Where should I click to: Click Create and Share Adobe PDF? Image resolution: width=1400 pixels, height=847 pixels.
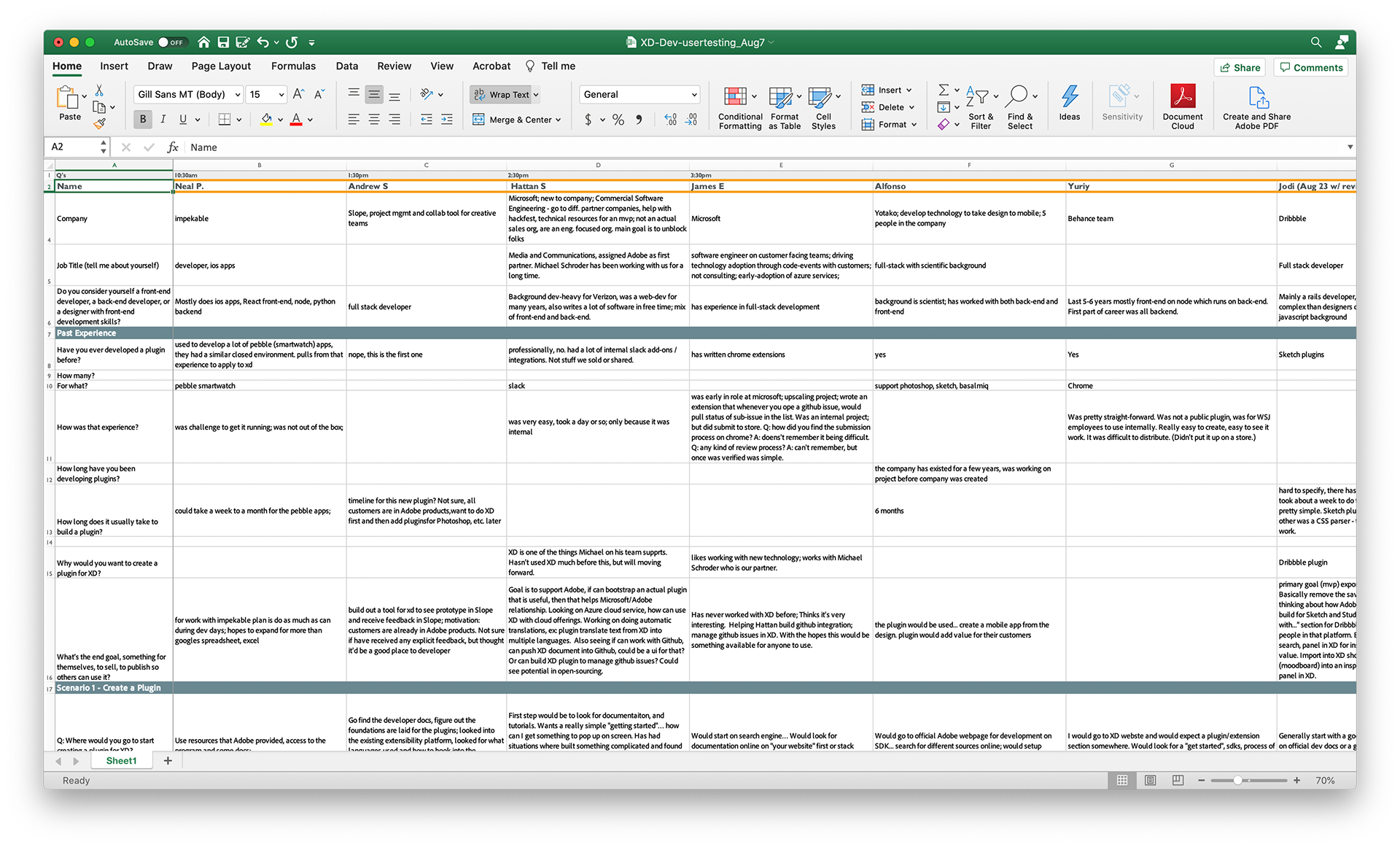(x=1256, y=107)
